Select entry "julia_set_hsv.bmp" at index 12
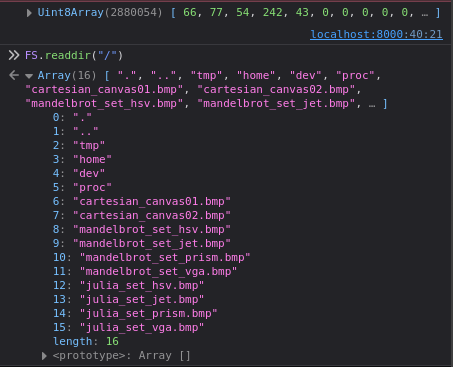Screen dimensions: 453x367 tap(128, 285)
